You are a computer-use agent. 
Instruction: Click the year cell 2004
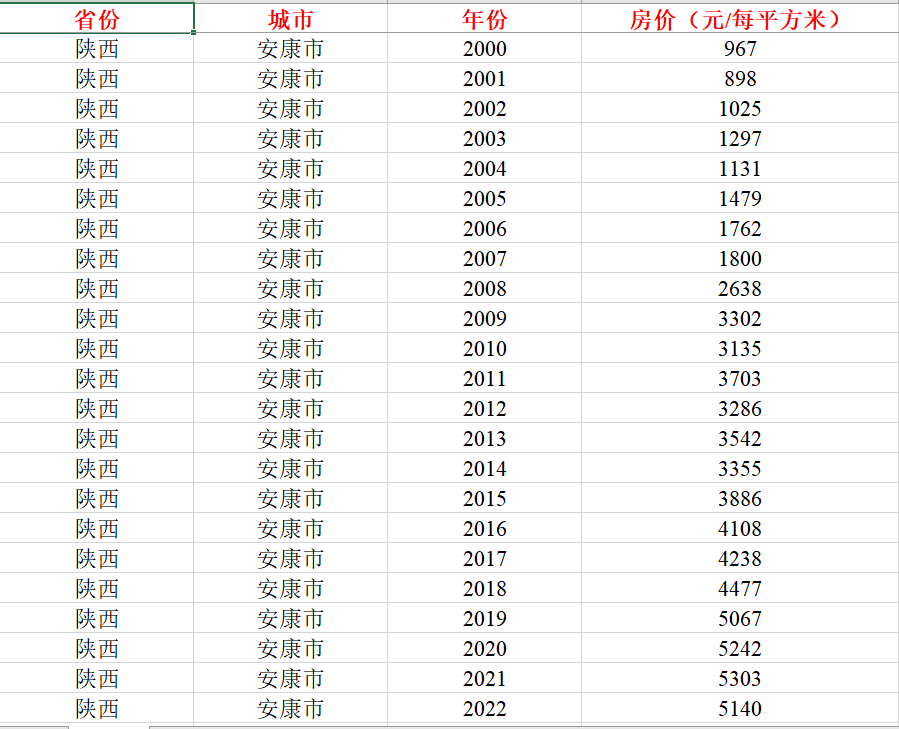484,168
